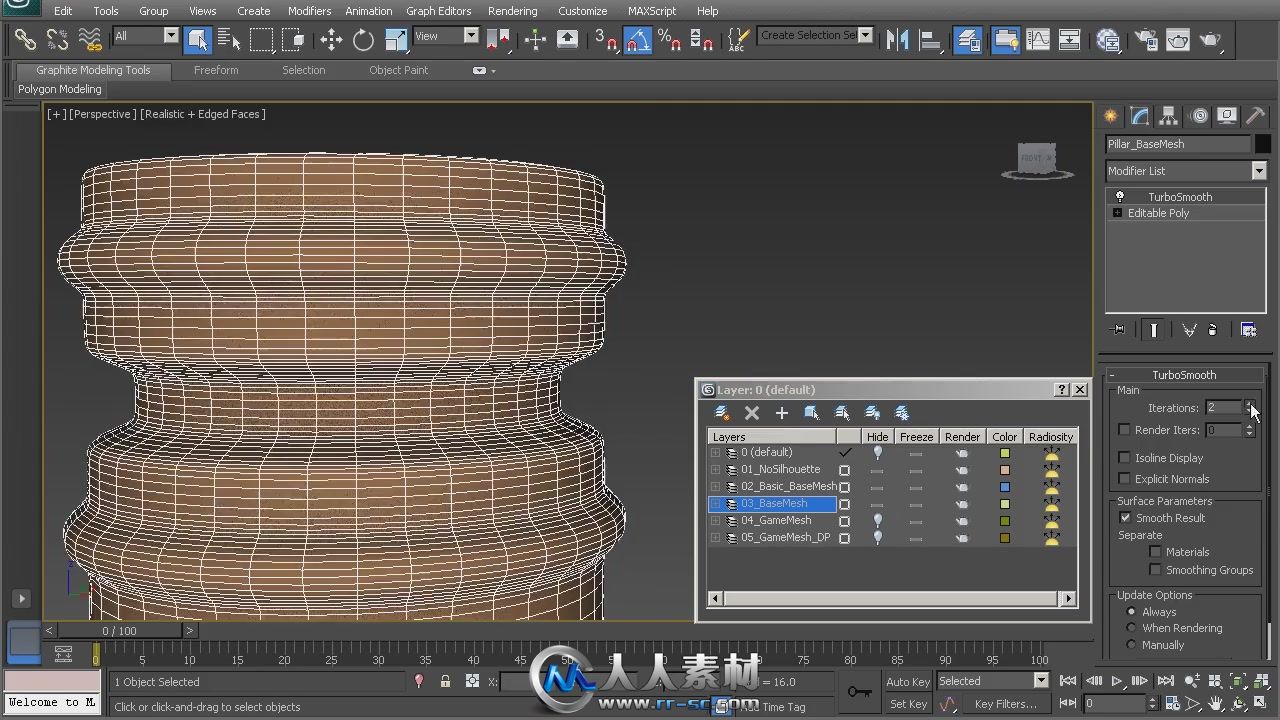Change 02_Basic_BaseMesh layer blue color swatch
Image resolution: width=1280 pixels, height=720 pixels.
(1005, 487)
